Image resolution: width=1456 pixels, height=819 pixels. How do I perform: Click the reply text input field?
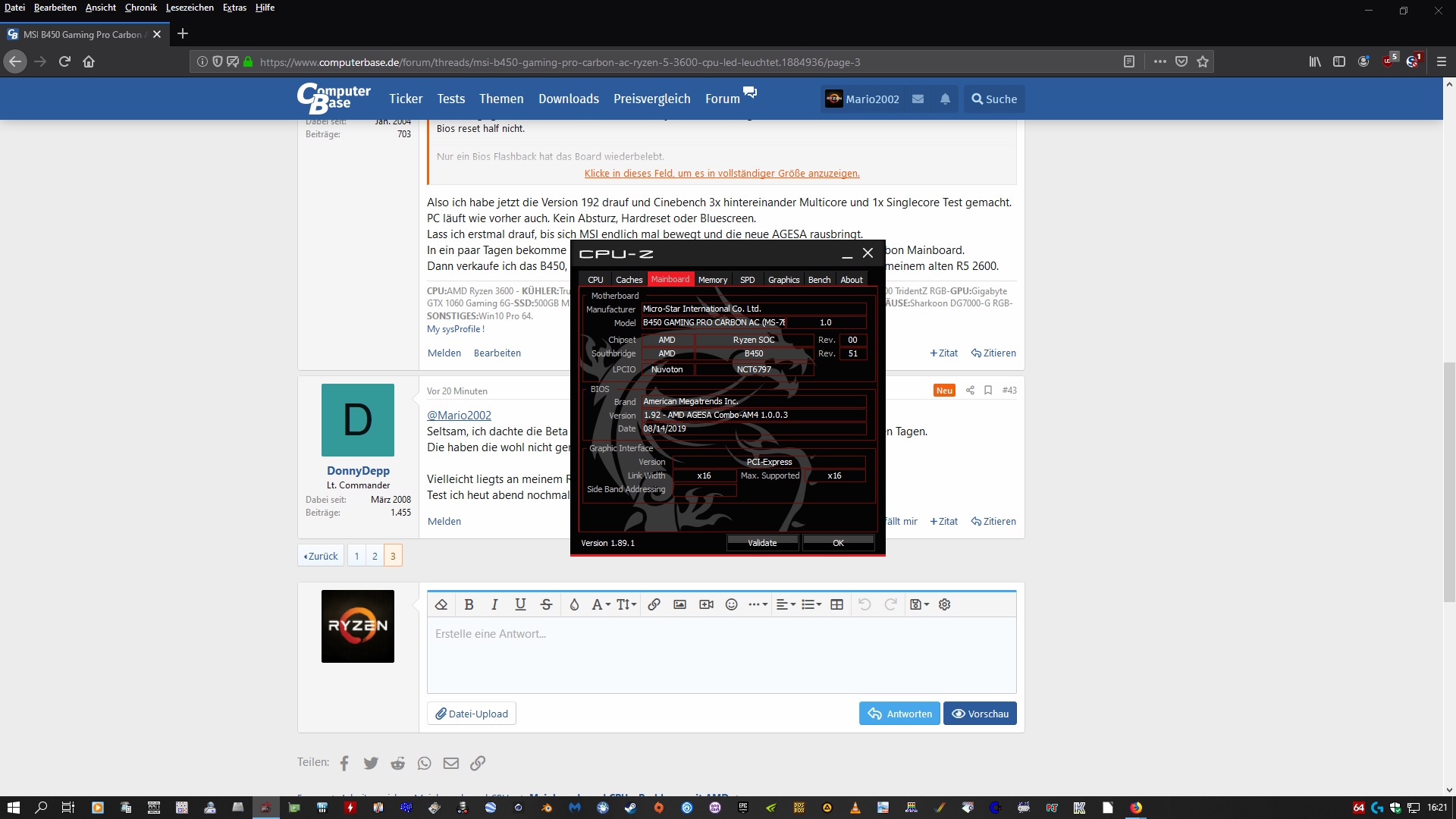coord(720,656)
